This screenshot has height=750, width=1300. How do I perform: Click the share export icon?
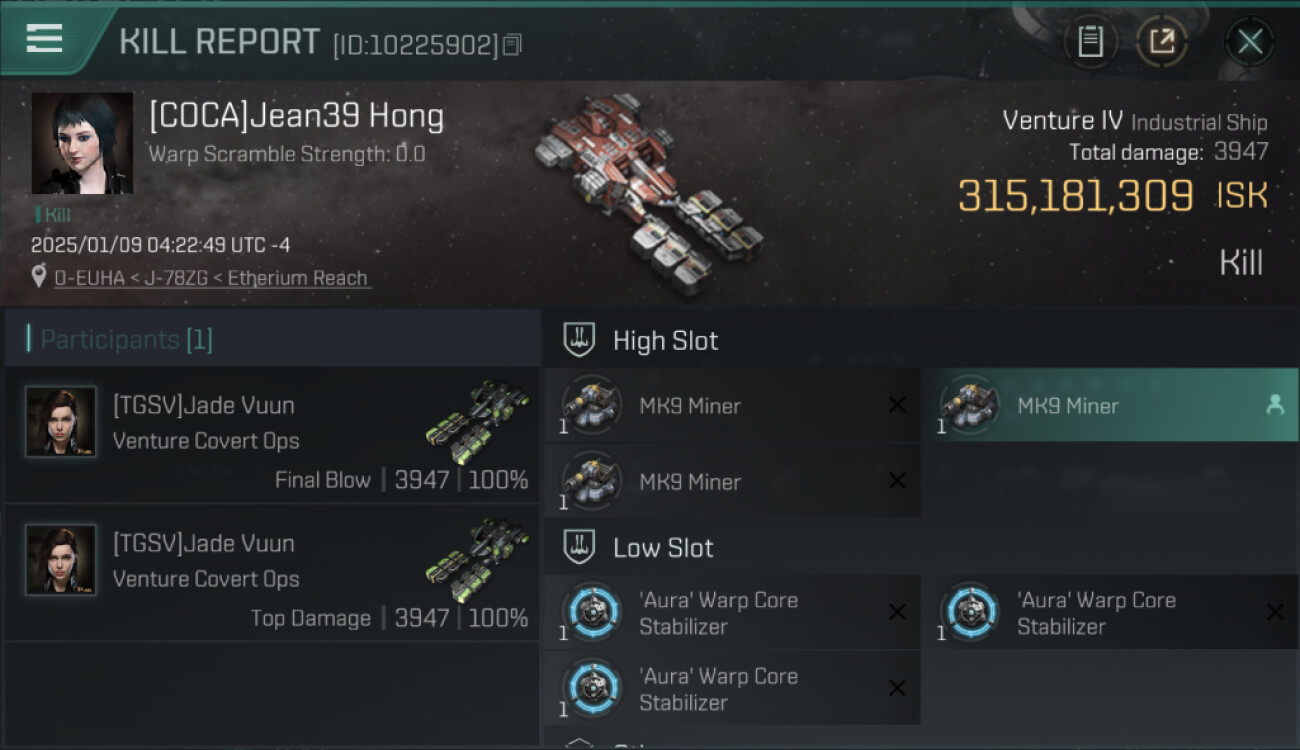click(x=1162, y=42)
